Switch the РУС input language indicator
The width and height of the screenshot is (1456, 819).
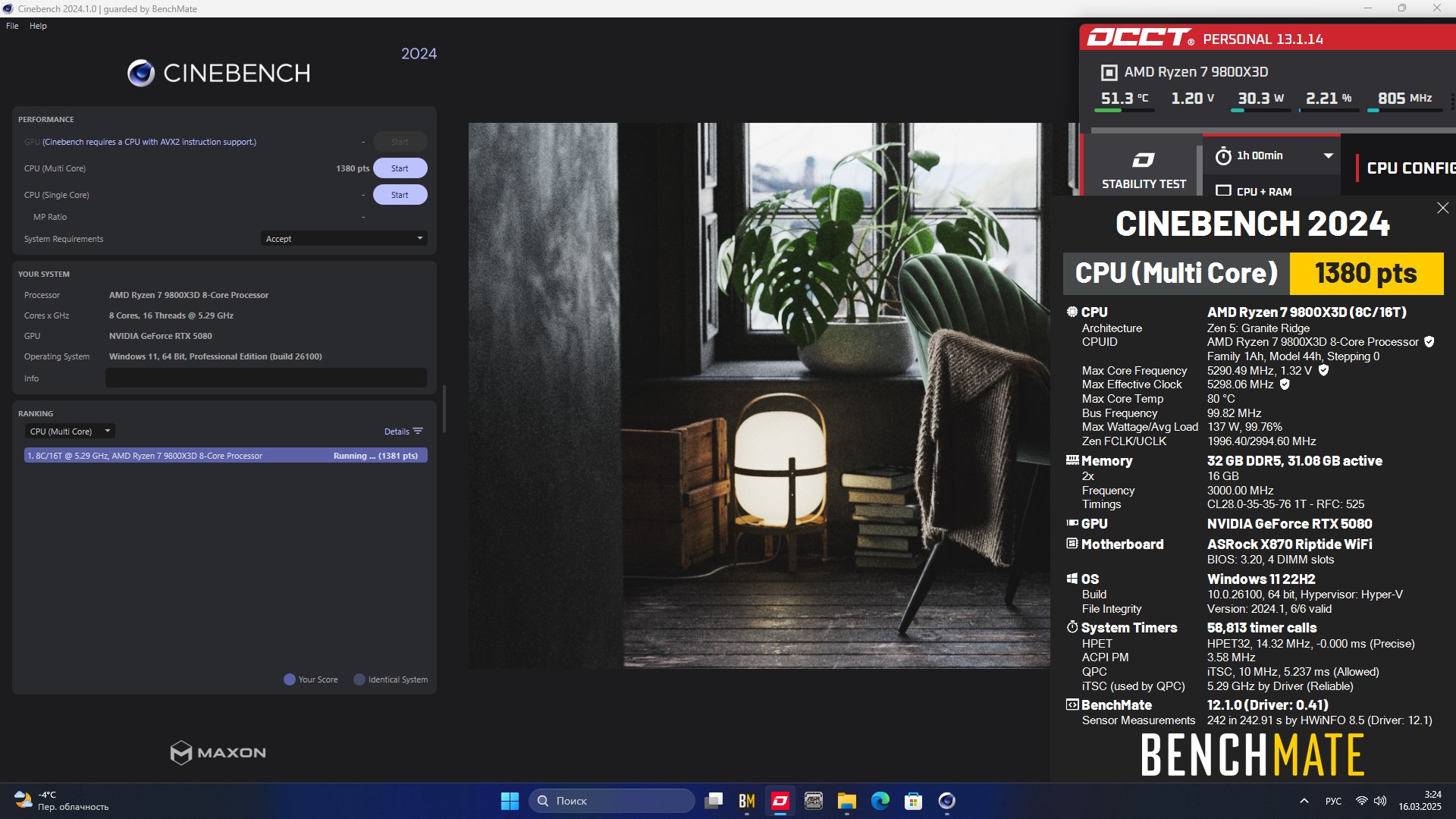point(1333,801)
